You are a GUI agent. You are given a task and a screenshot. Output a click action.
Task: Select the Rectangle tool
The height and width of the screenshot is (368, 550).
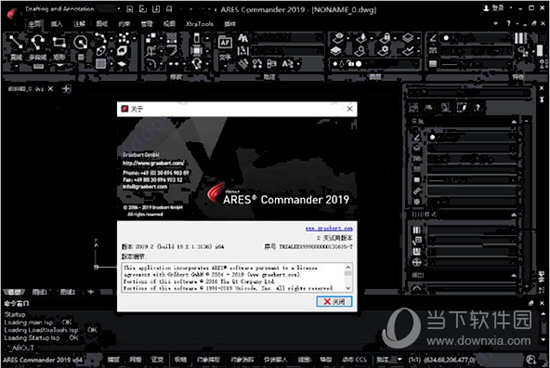click(x=59, y=42)
